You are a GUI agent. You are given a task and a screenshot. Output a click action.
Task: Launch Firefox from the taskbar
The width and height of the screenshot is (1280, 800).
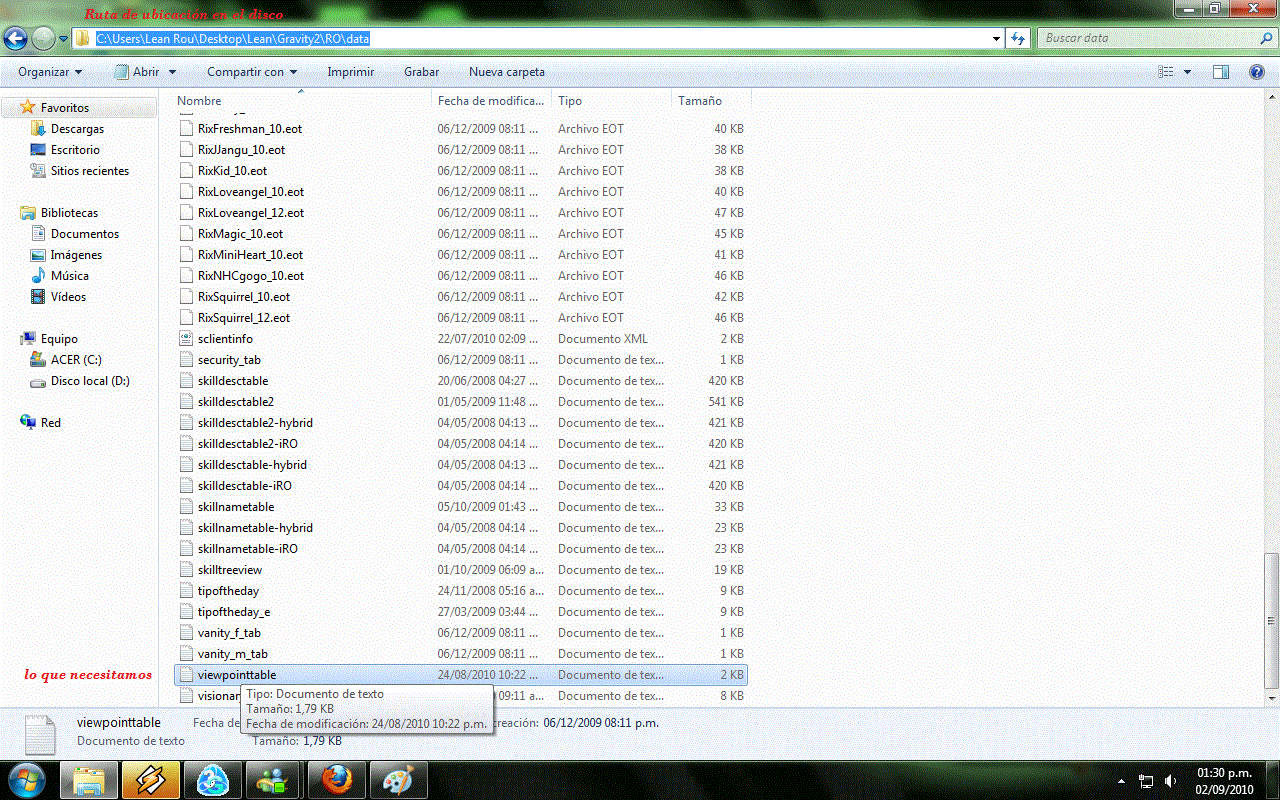[336, 780]
